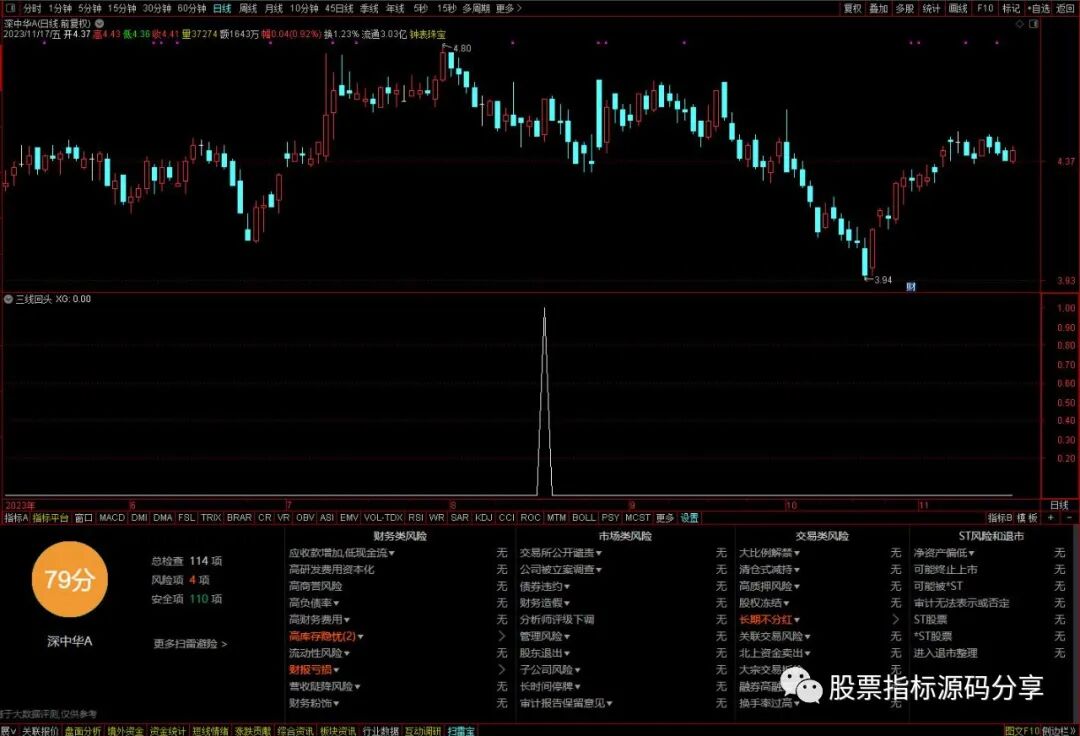Select the OBV indicator
Image resolution: width=1080 pixels, height=736 pixels.
(305, 518)
